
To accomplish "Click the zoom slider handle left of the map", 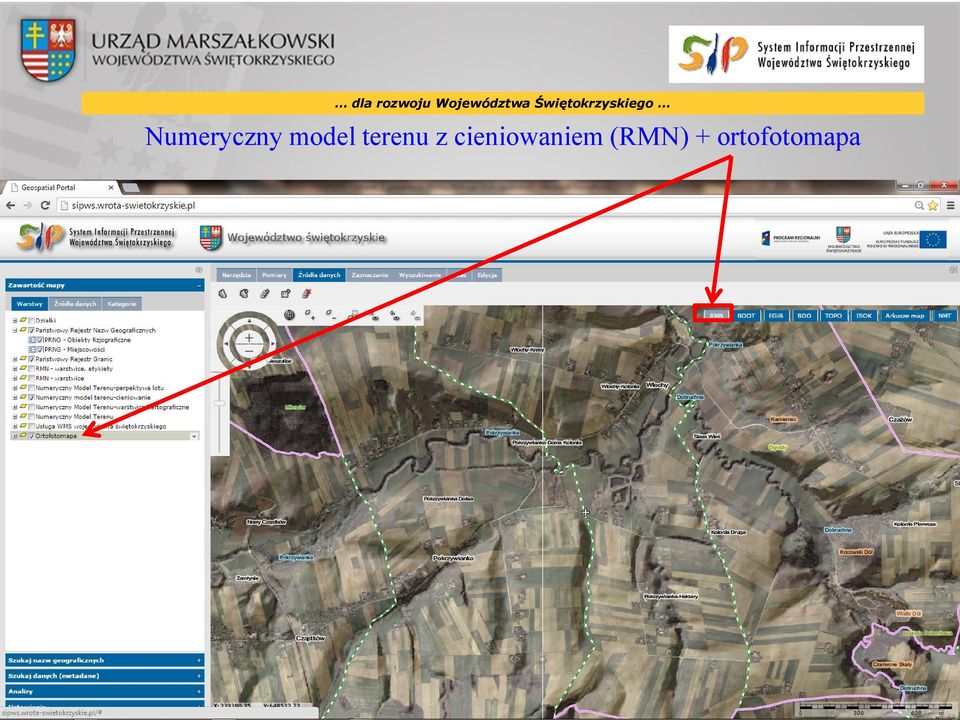I will coord(220,403).
